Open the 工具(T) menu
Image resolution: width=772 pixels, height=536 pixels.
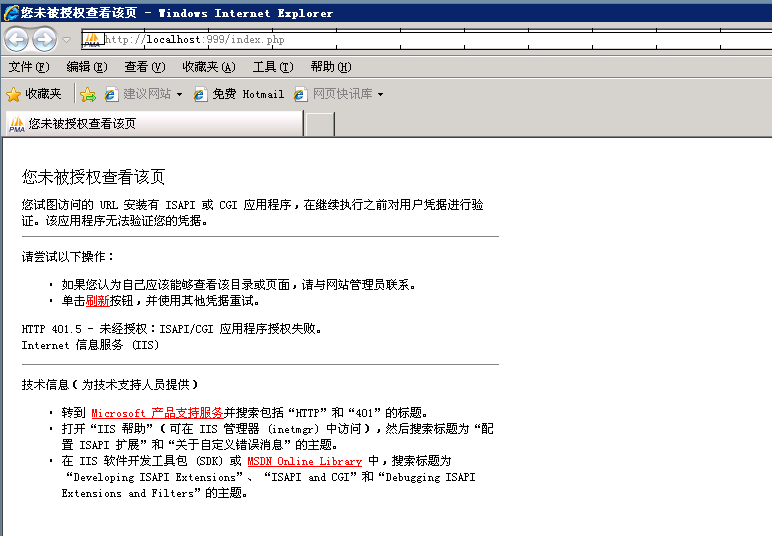pos(273,66)
